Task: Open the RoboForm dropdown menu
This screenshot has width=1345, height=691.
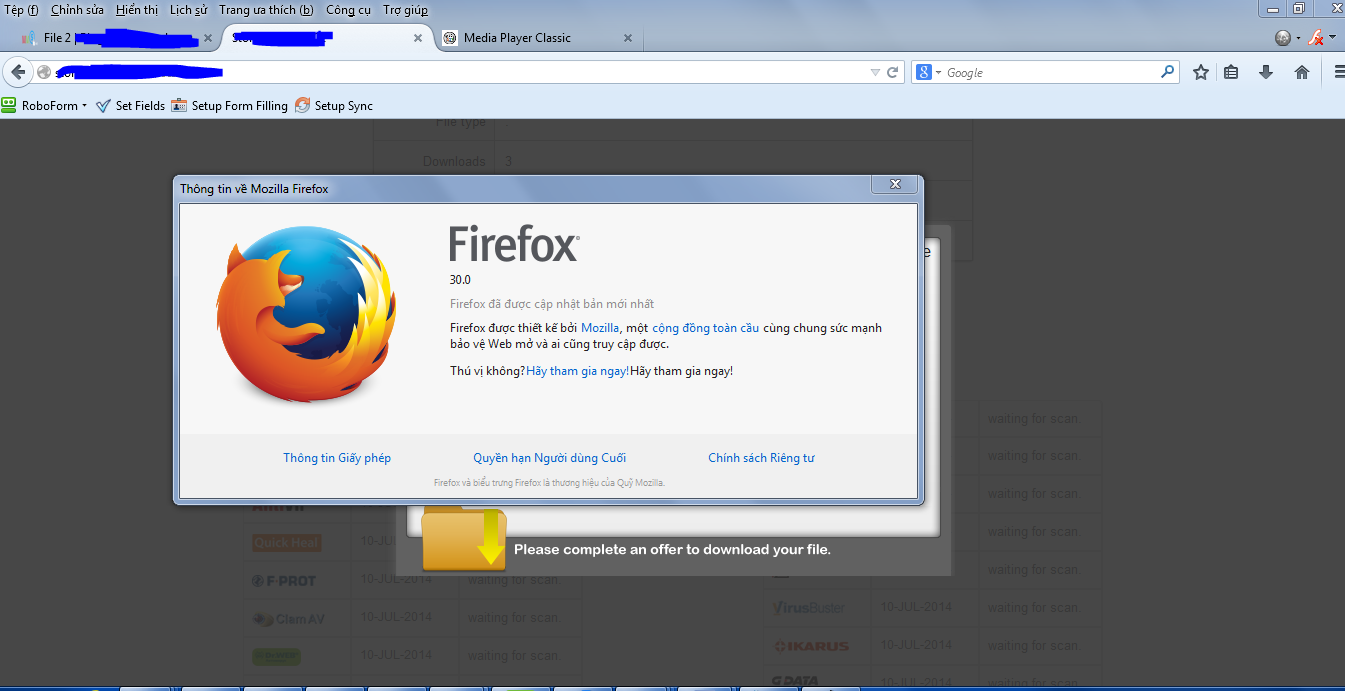Action: (x=85, y=106)
